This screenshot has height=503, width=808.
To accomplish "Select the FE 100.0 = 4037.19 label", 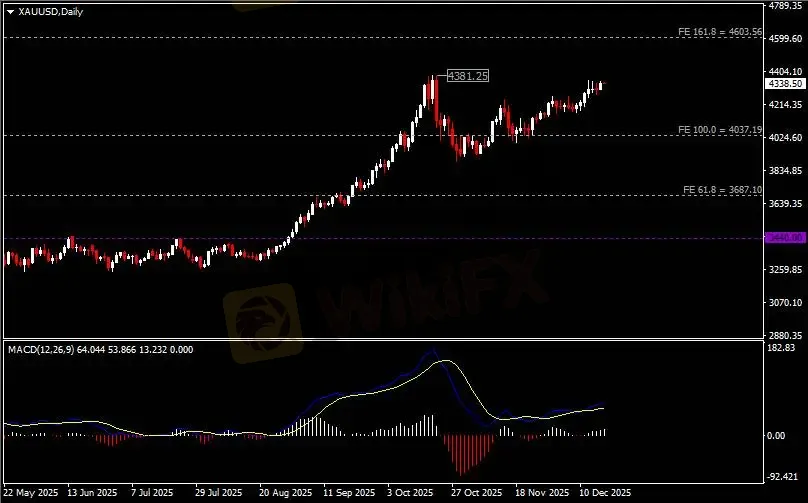I will [719, 130].
